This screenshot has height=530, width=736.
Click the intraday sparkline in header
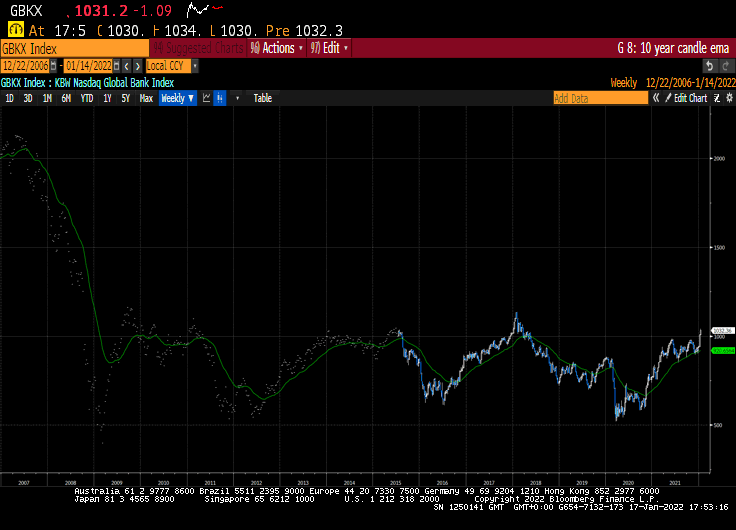[205, 9]
